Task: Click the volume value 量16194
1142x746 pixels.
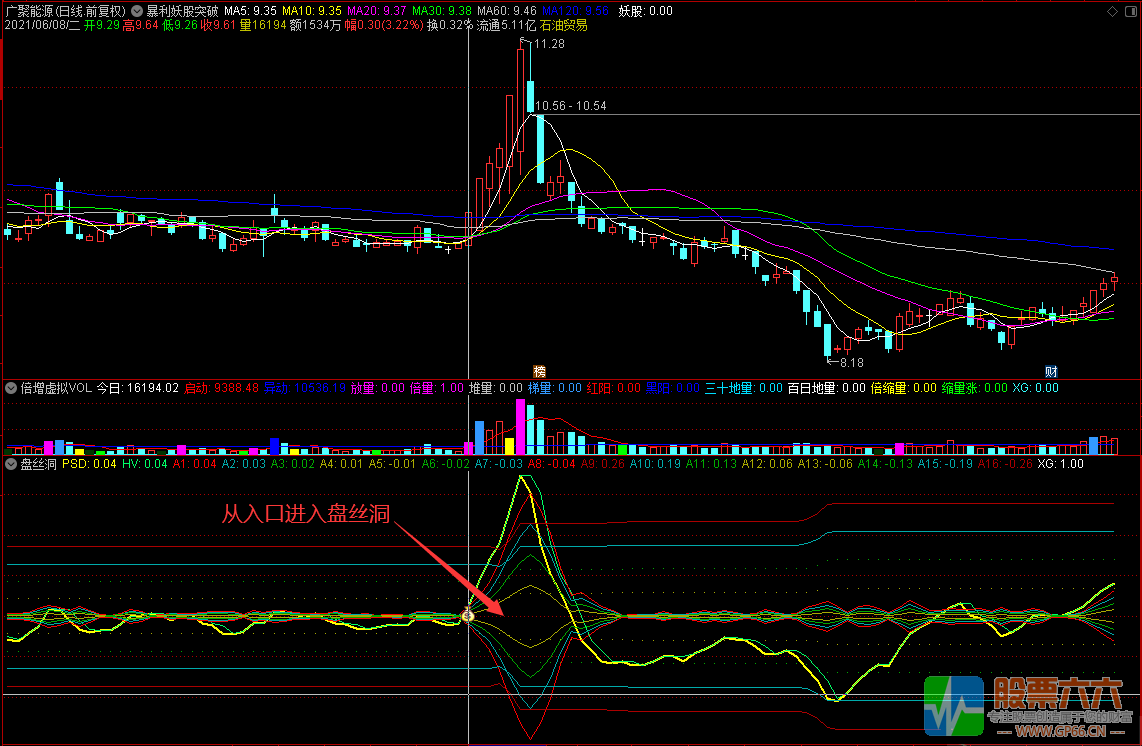Action: (263, 25)
